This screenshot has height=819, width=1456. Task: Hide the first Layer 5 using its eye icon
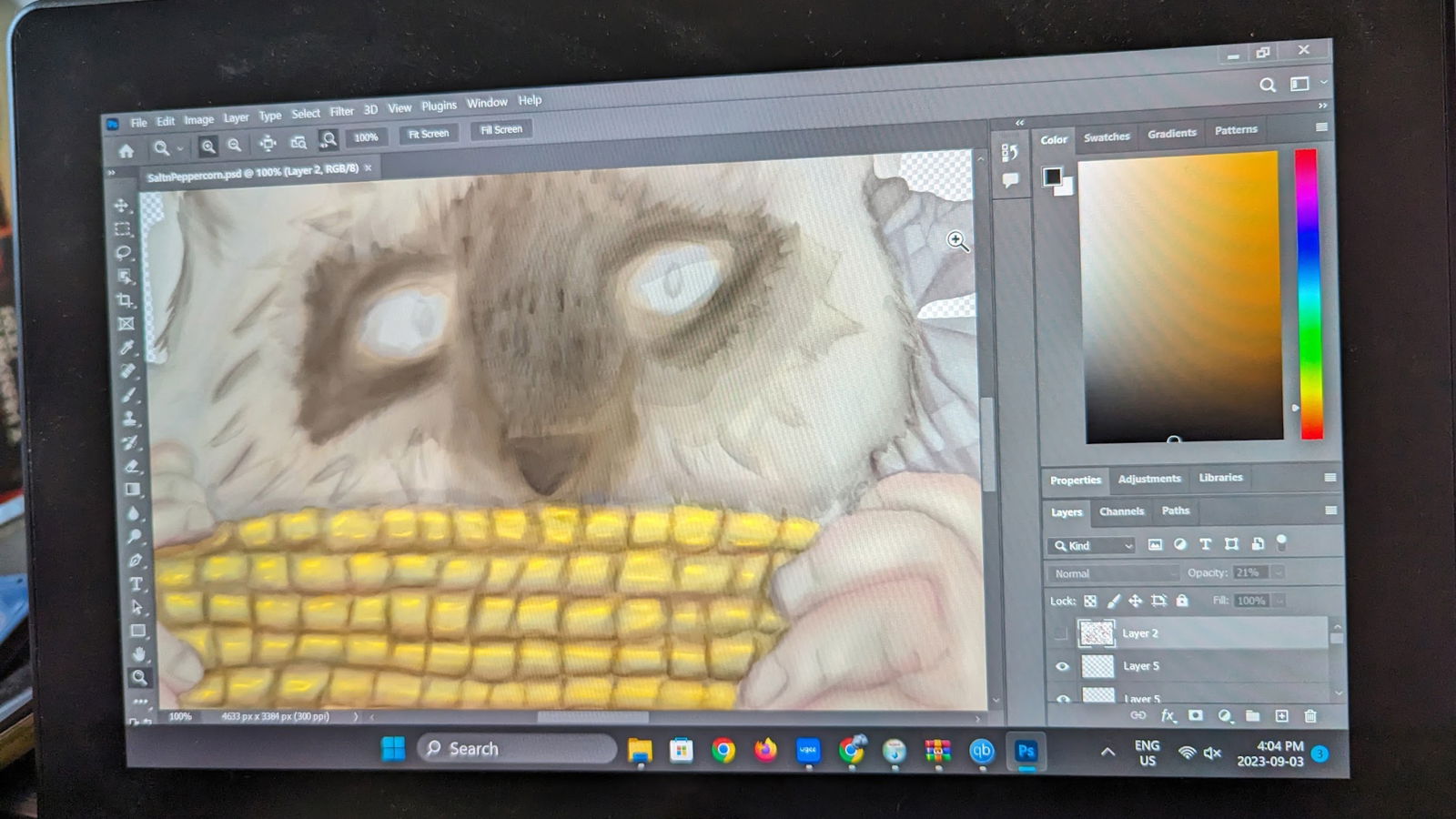point(1062,667)
